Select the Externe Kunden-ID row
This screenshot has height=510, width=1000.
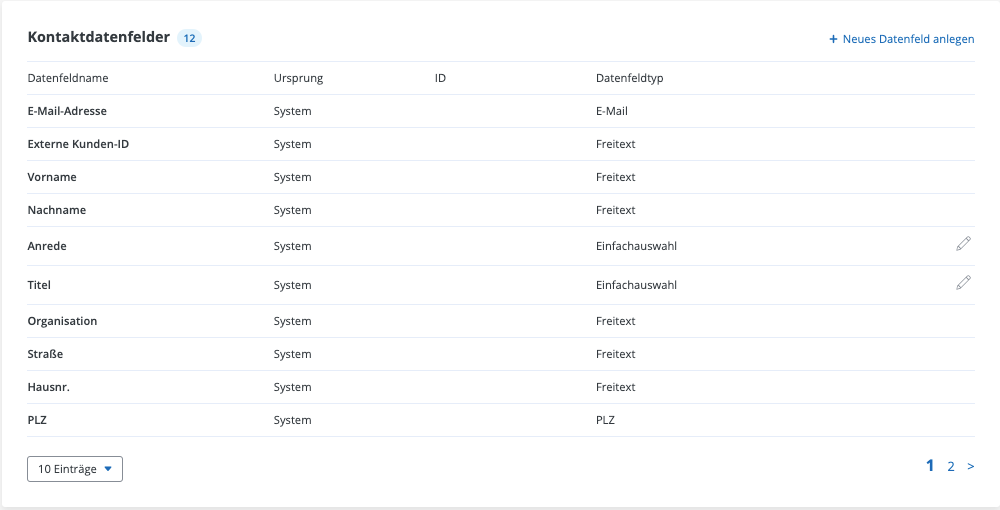click(78, 144)
